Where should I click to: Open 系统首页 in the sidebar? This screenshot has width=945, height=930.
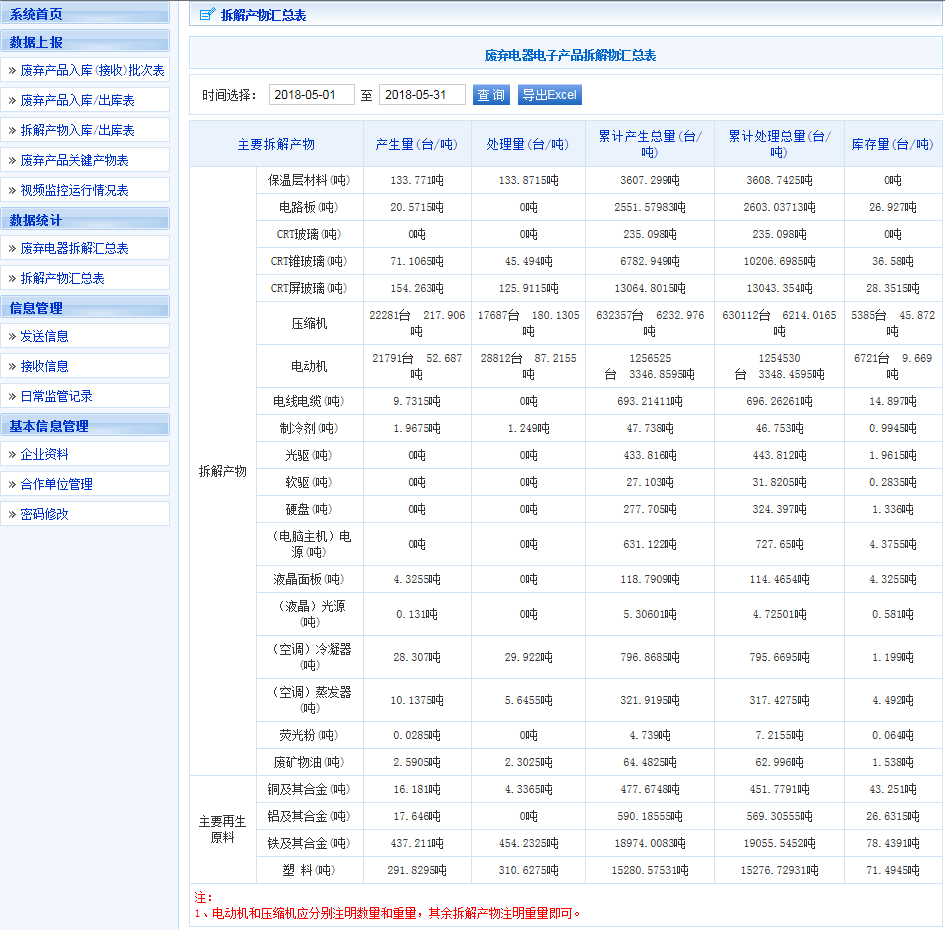(37, 14)
